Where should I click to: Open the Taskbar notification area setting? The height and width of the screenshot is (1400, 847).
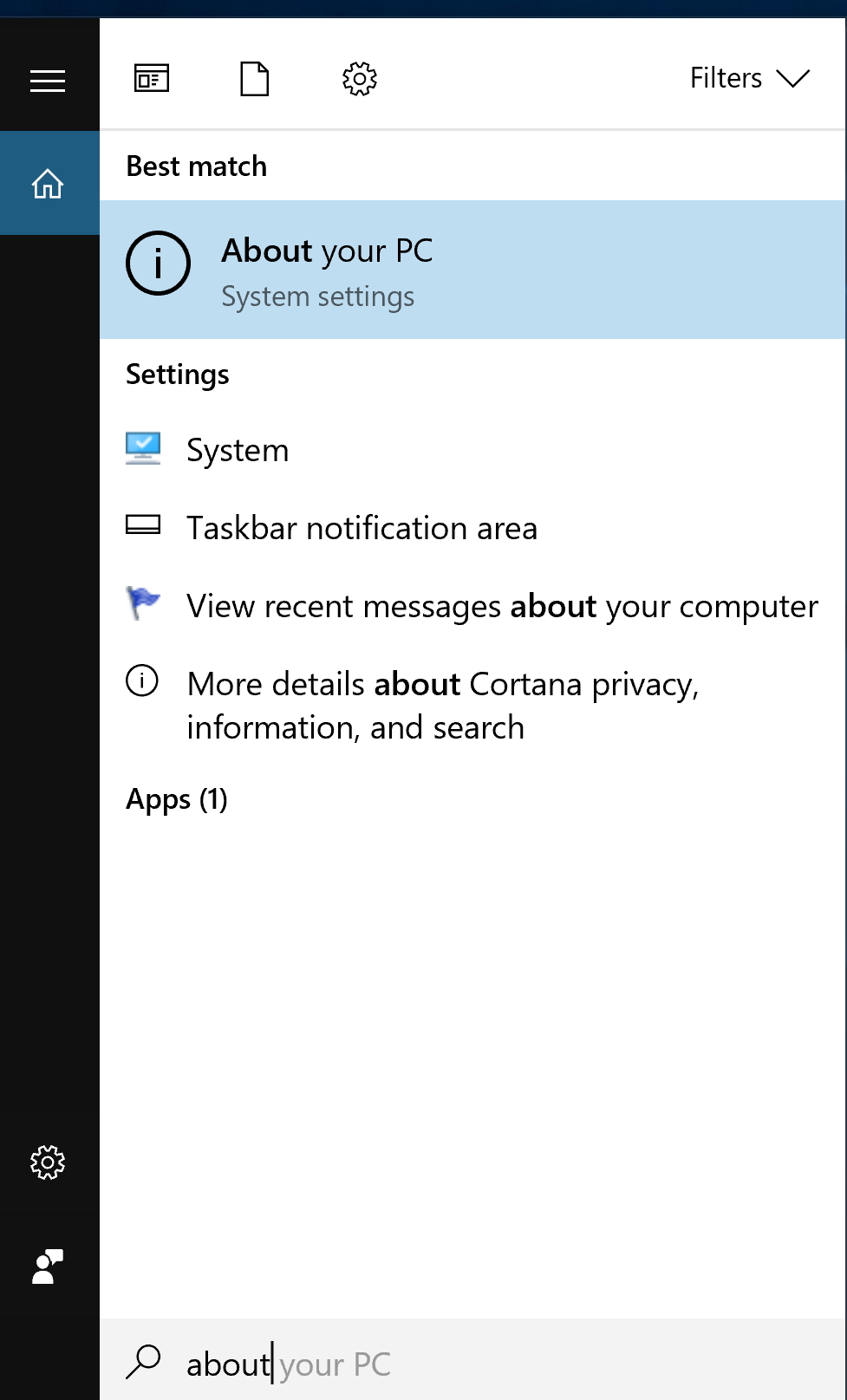pyautogui.click(x=362, y=528)
